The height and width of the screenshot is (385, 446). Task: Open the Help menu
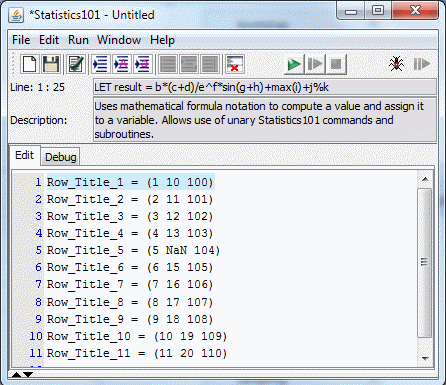click(162, 40)
